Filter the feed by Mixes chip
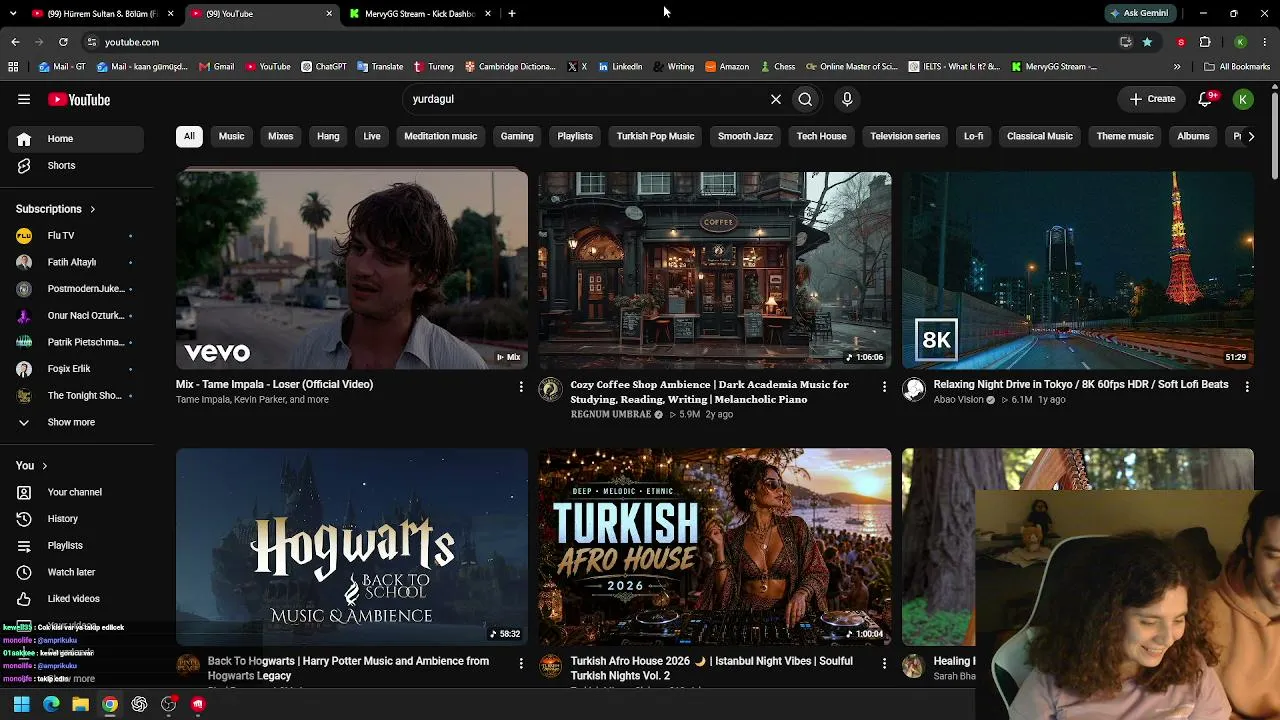Screen dimensions: 1280x720 pyautogui.click(x=281, y=136)
